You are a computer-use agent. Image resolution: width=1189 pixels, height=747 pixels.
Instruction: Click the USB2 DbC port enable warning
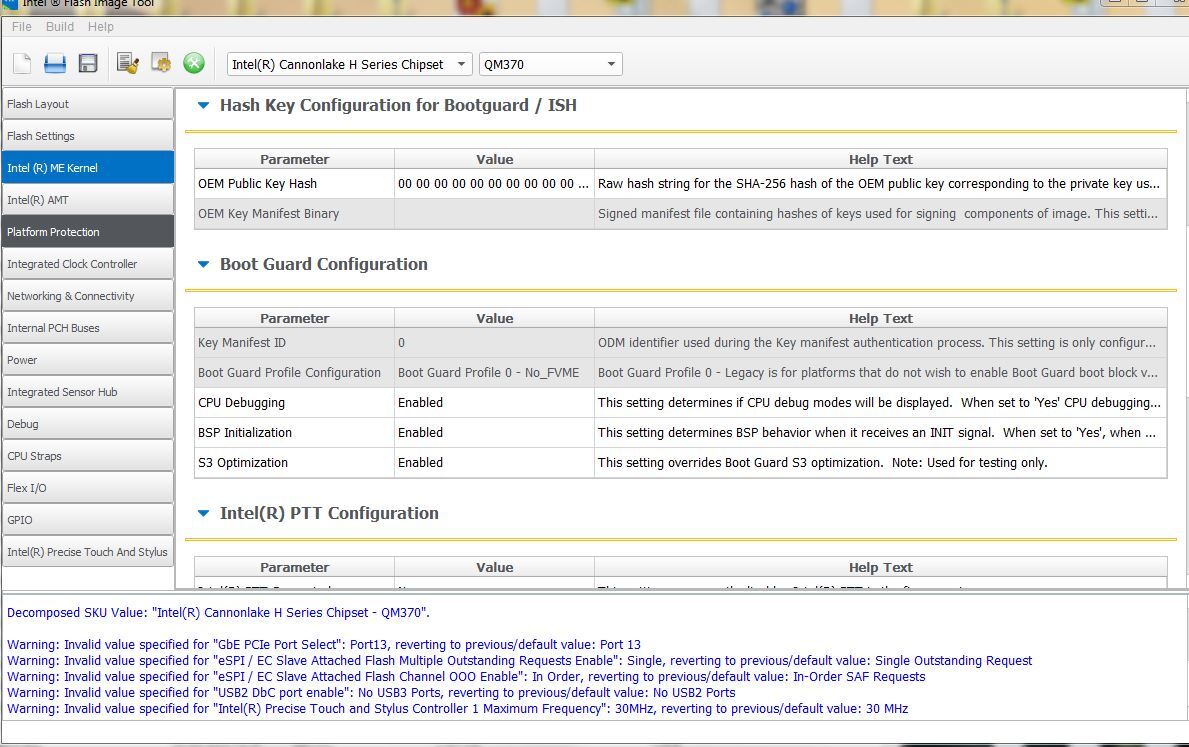click(372, 692)
